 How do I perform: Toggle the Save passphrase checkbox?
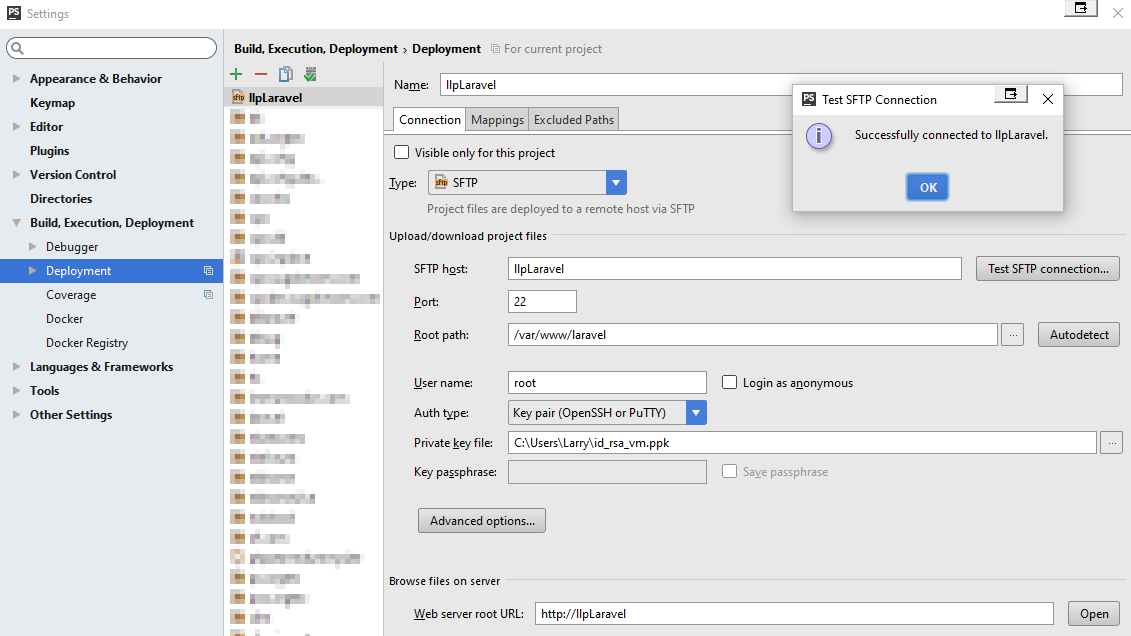[x=729, y=471]
